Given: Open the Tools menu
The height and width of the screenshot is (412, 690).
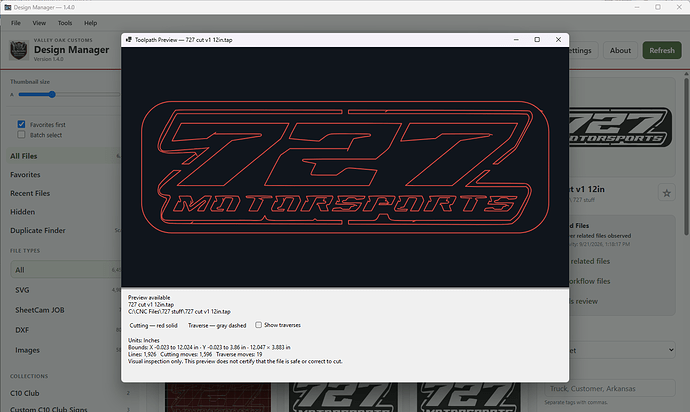Looking at the screenshot, I should click(x=65, y=23).
